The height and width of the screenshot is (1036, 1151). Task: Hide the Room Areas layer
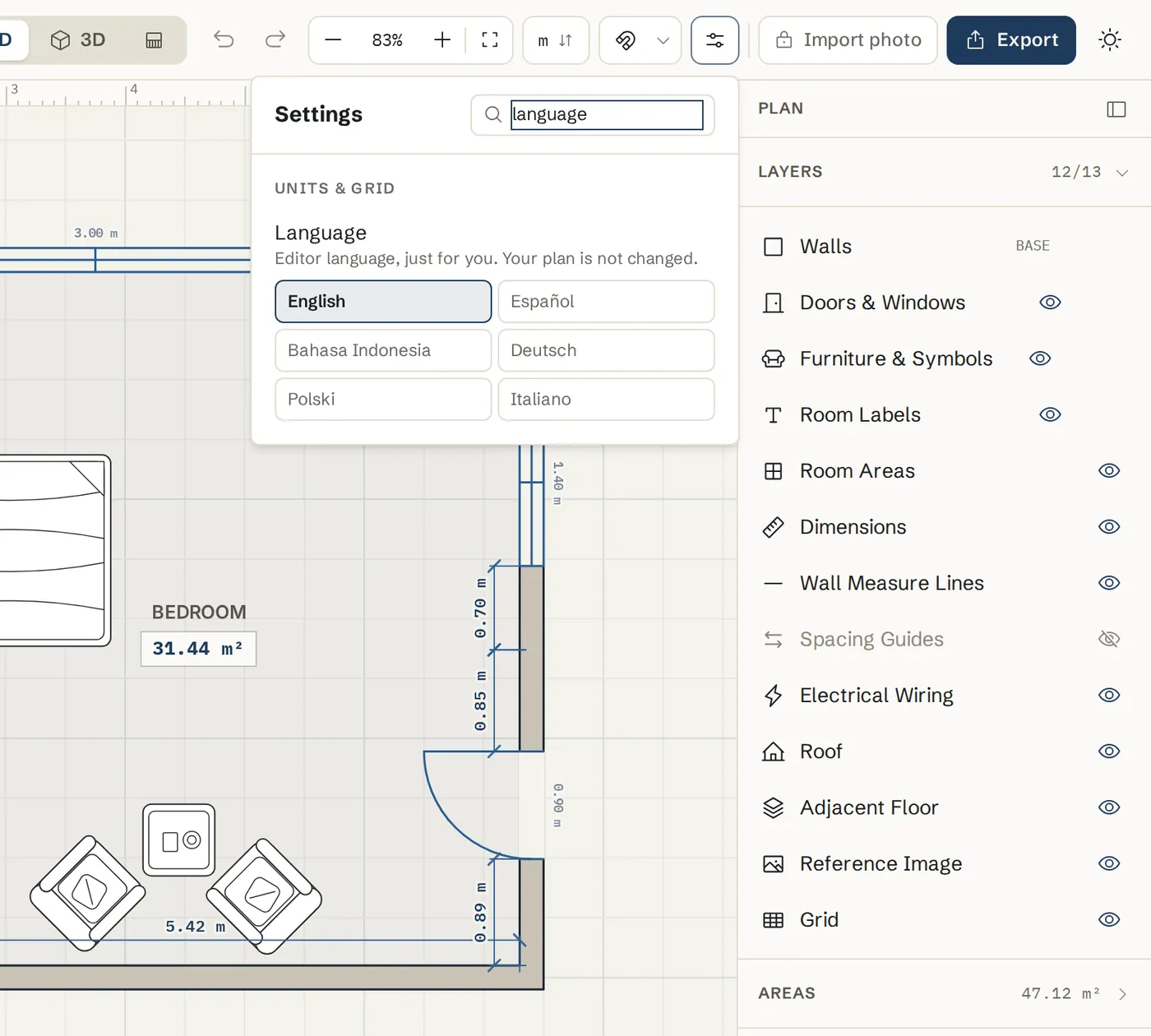(x=1109, y=471)
